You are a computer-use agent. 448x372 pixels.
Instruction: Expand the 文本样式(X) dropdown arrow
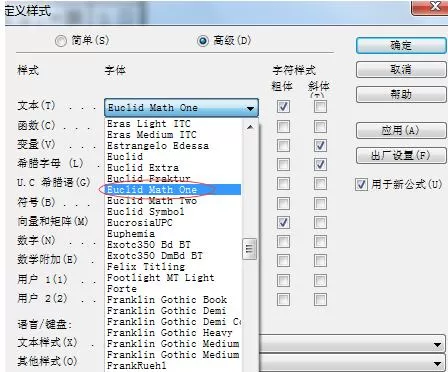click(x=438, y=345)
